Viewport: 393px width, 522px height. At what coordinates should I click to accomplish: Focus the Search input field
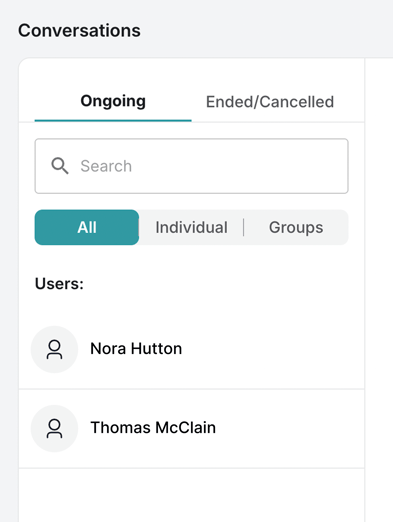point(191,166)
